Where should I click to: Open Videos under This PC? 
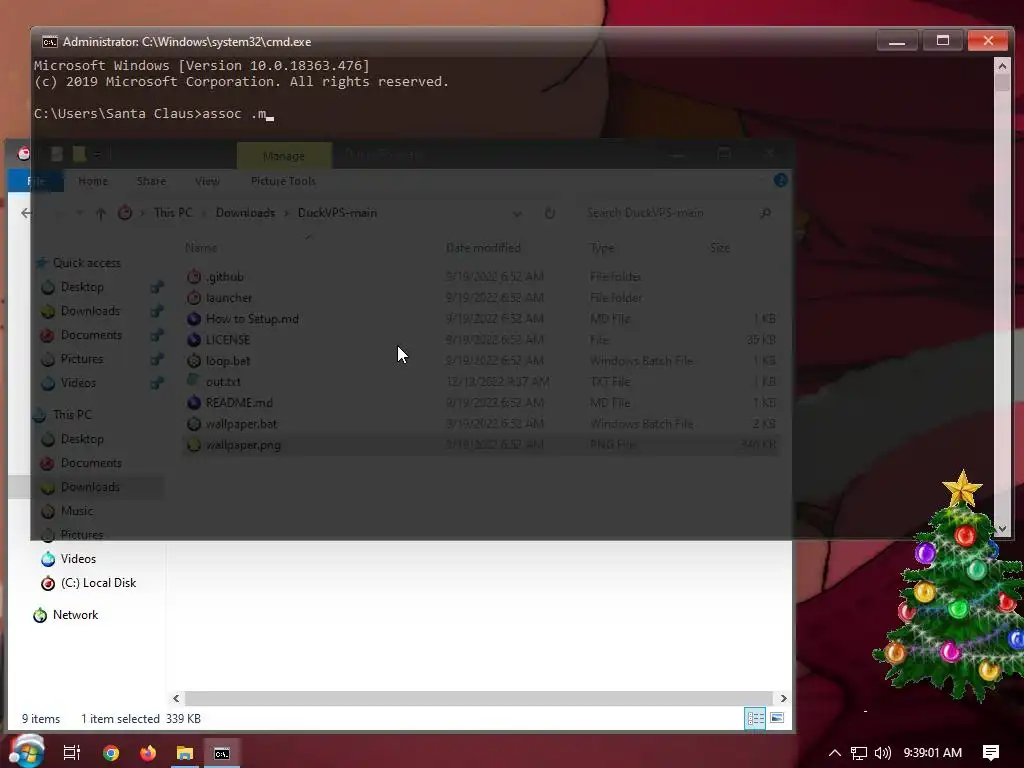click(78, 559)
